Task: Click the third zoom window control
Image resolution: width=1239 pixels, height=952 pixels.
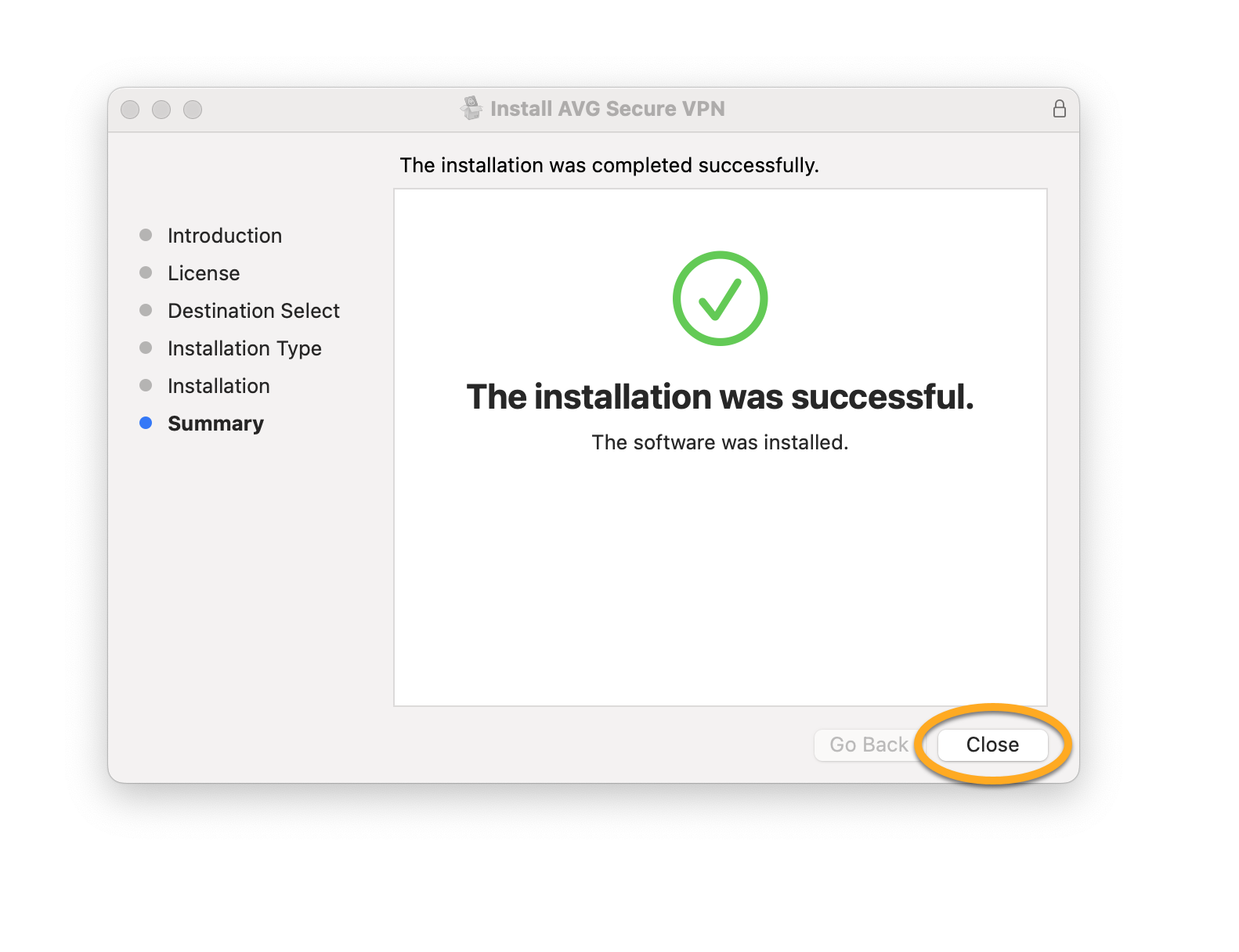Action: click(x=193, y=110)
